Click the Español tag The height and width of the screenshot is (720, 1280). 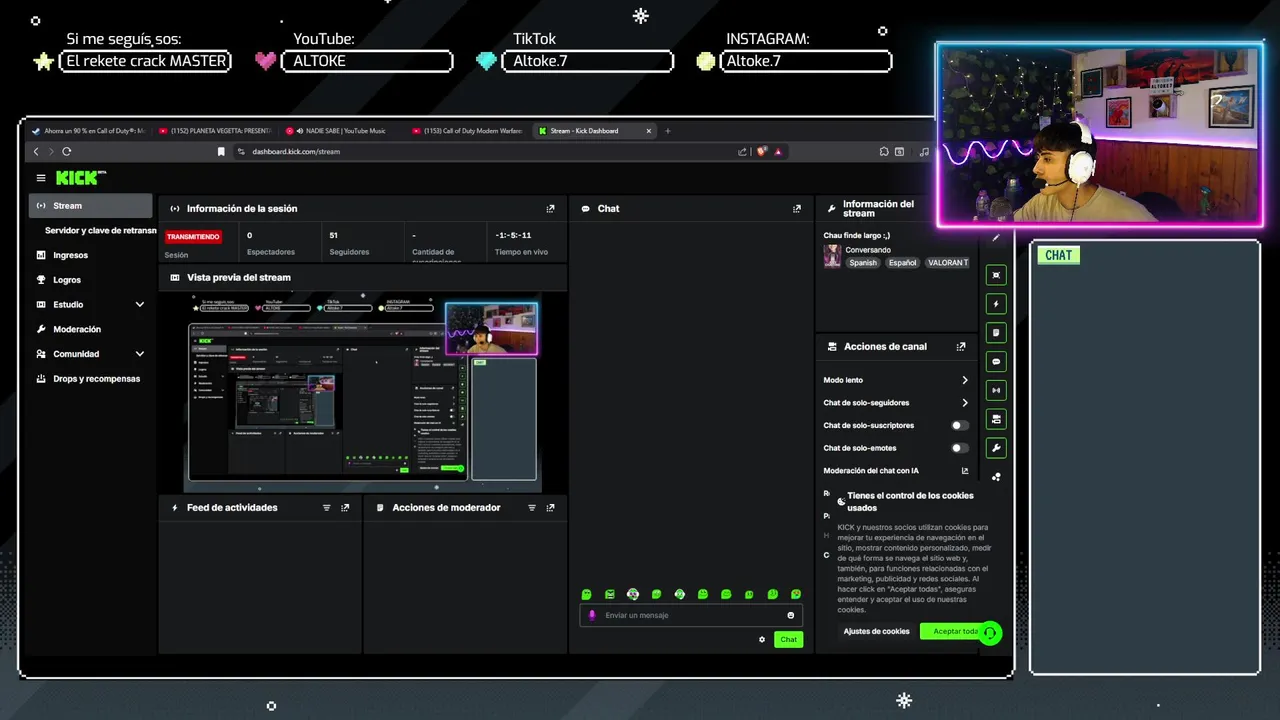coord(902,263)
